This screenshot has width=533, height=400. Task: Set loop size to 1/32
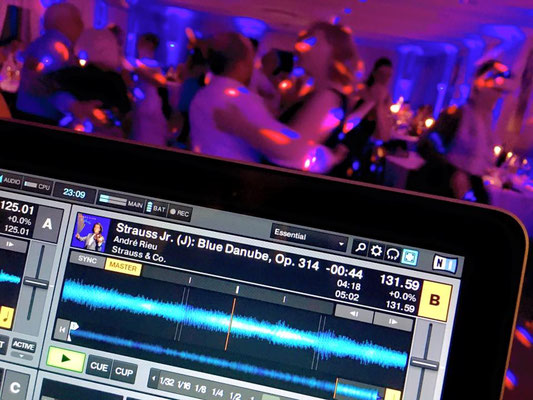[x=166, y=381]
